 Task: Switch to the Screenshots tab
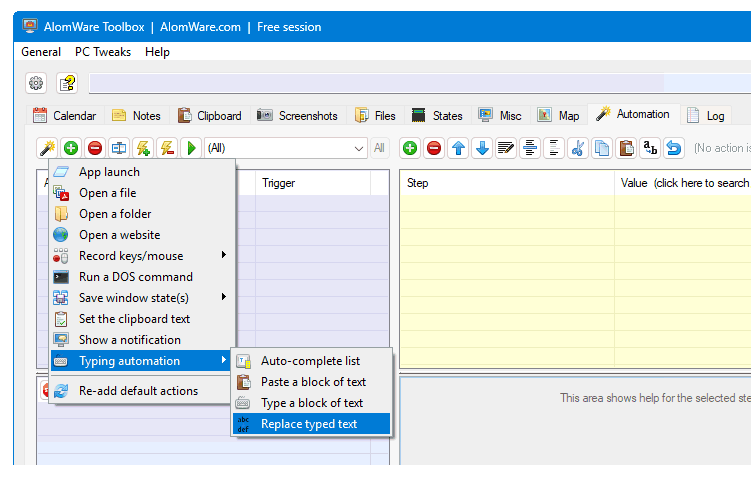pos(298,116)
